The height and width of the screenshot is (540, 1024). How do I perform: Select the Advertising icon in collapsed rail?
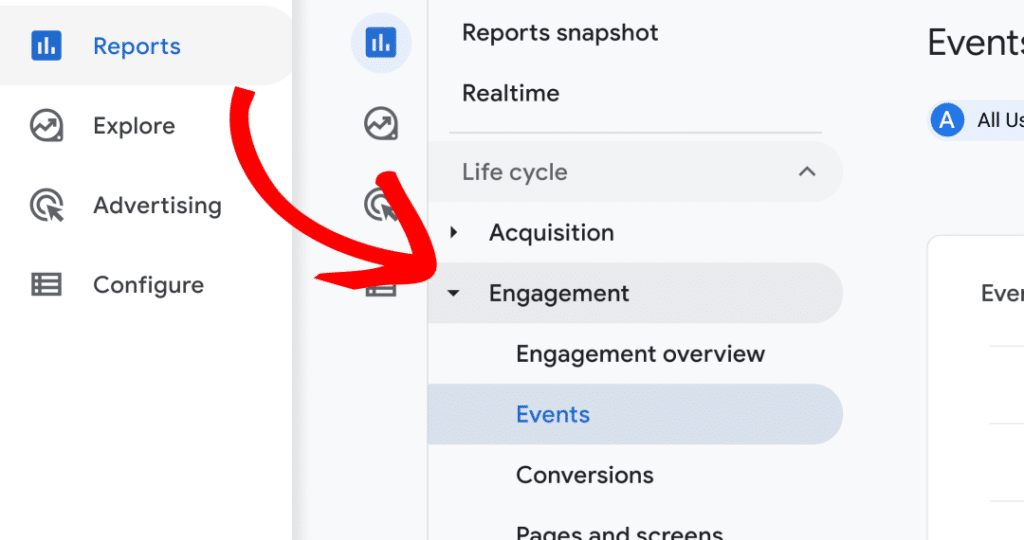(x=380, y=204)
